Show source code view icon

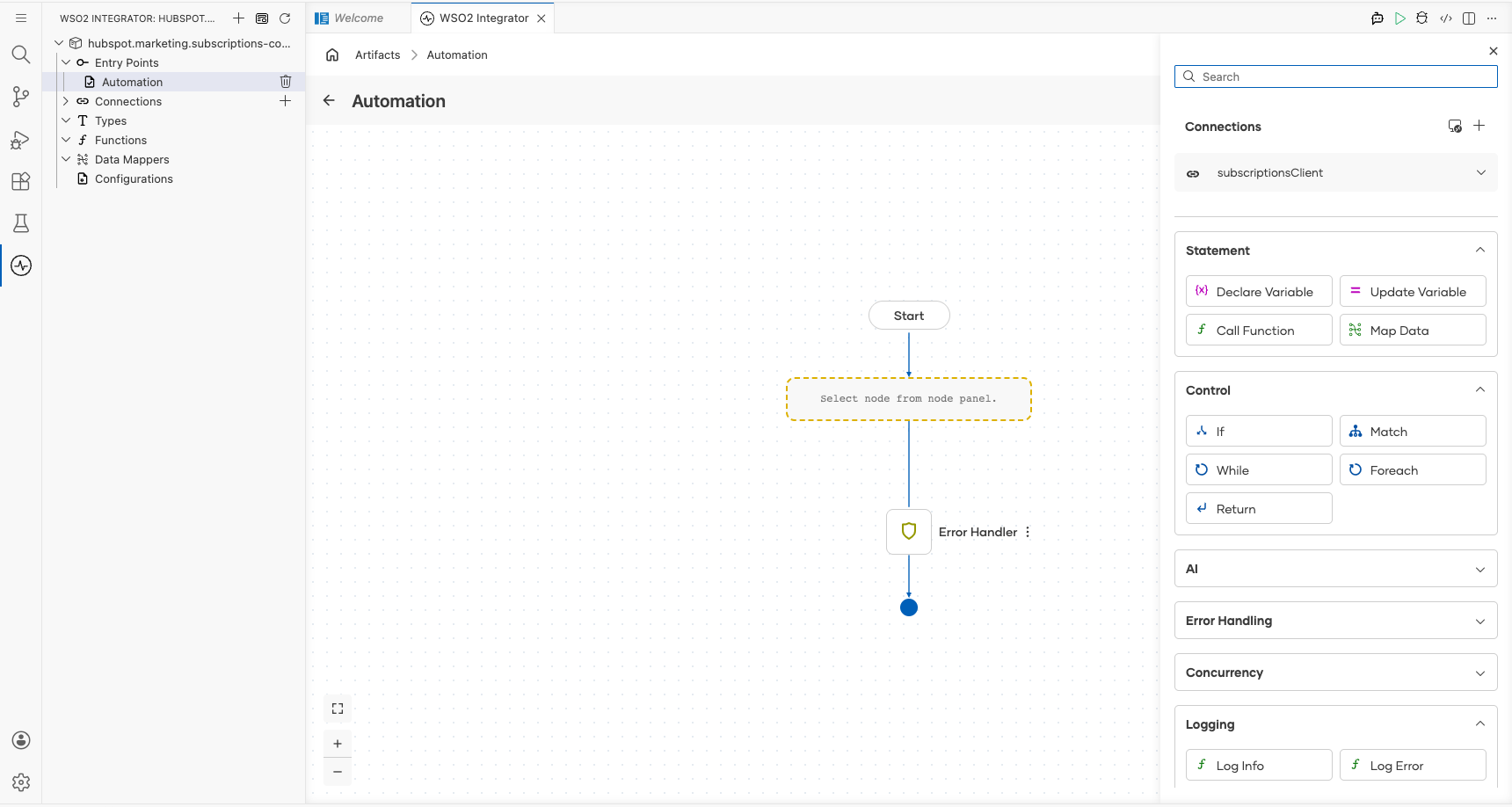coord(1446,18)
